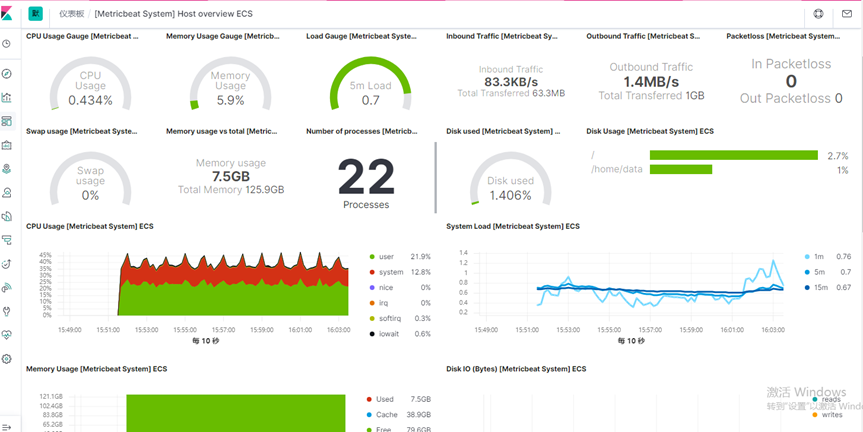Click the Memory Usage ECS chart title
863x432 pixels.
coord(97,369)
